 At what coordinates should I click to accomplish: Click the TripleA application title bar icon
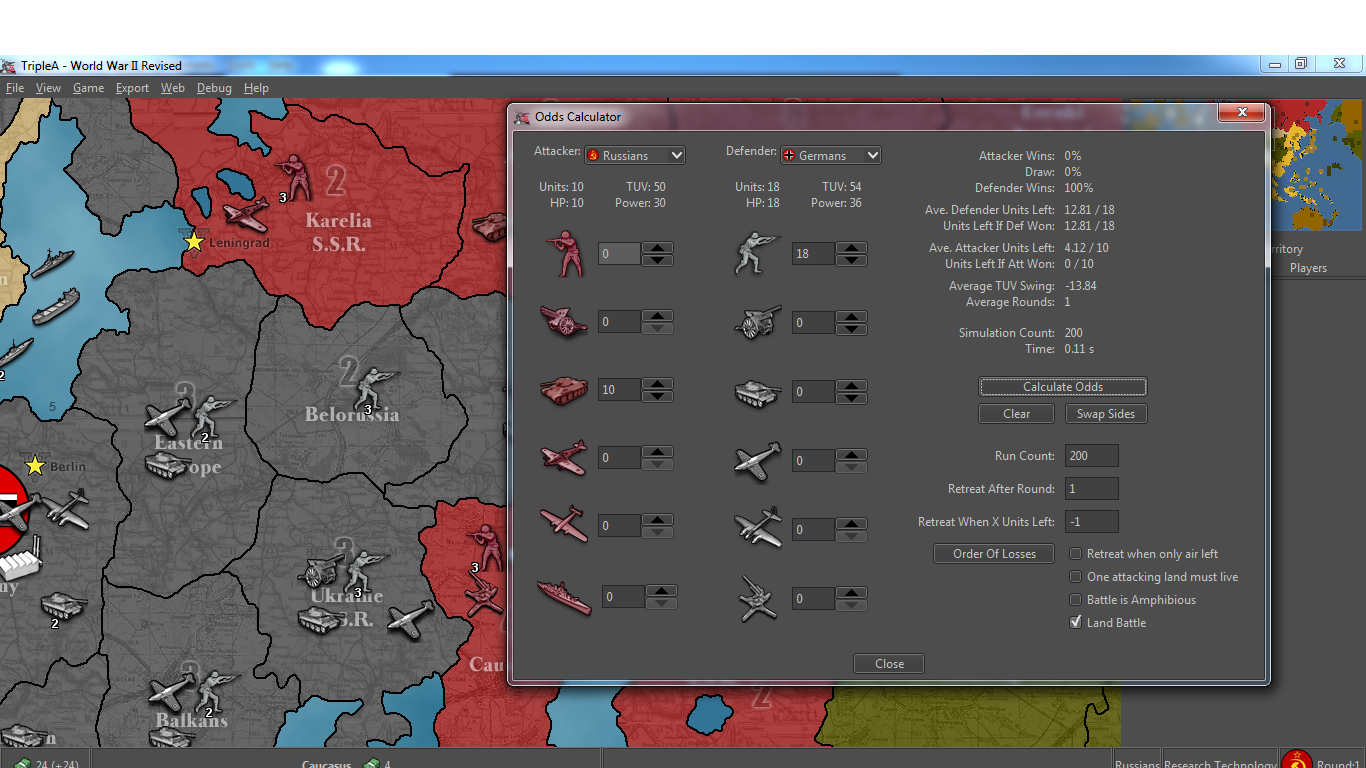click(x=9, y=66)
